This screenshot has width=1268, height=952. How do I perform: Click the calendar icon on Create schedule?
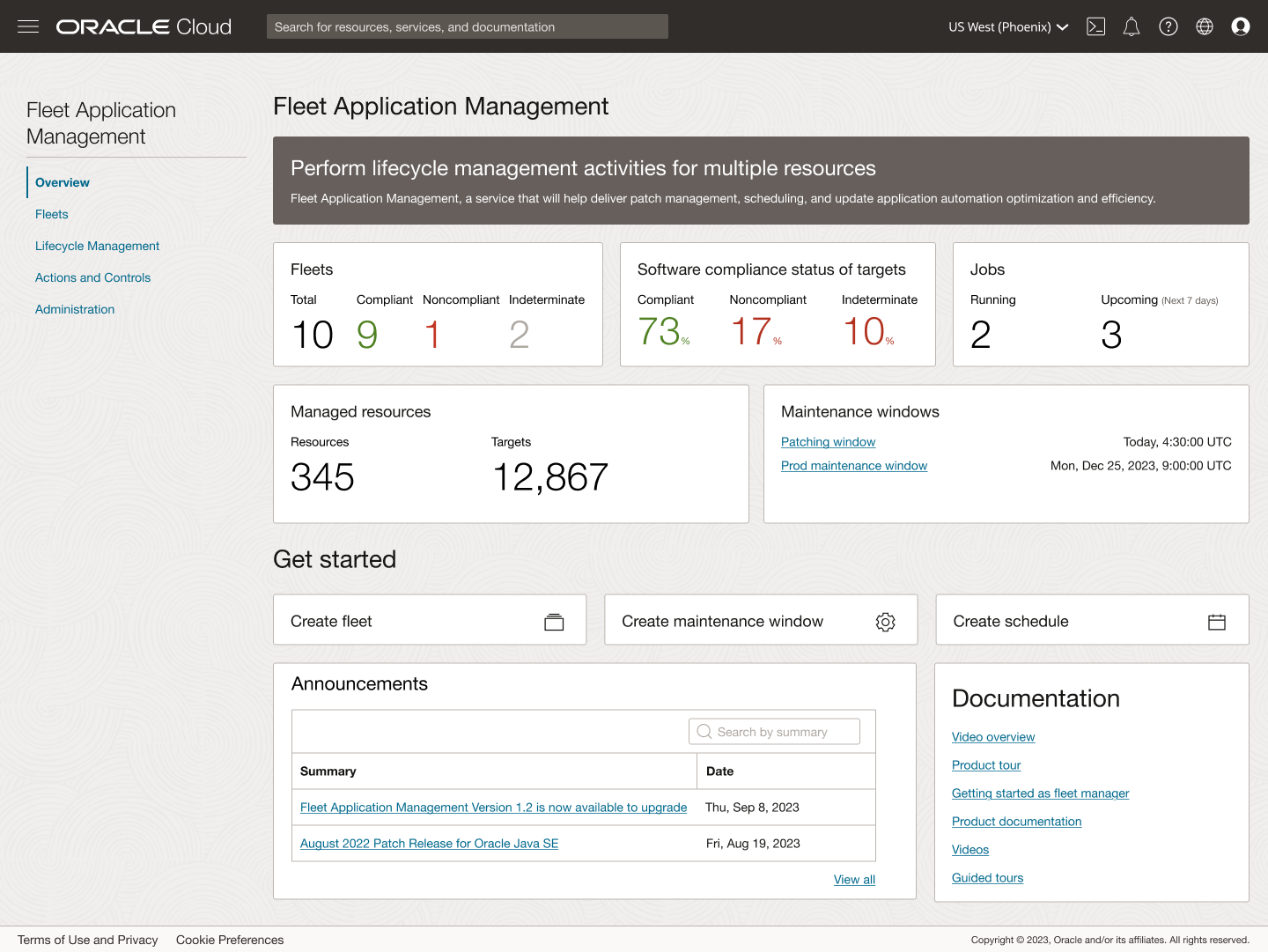(1216, 622)
